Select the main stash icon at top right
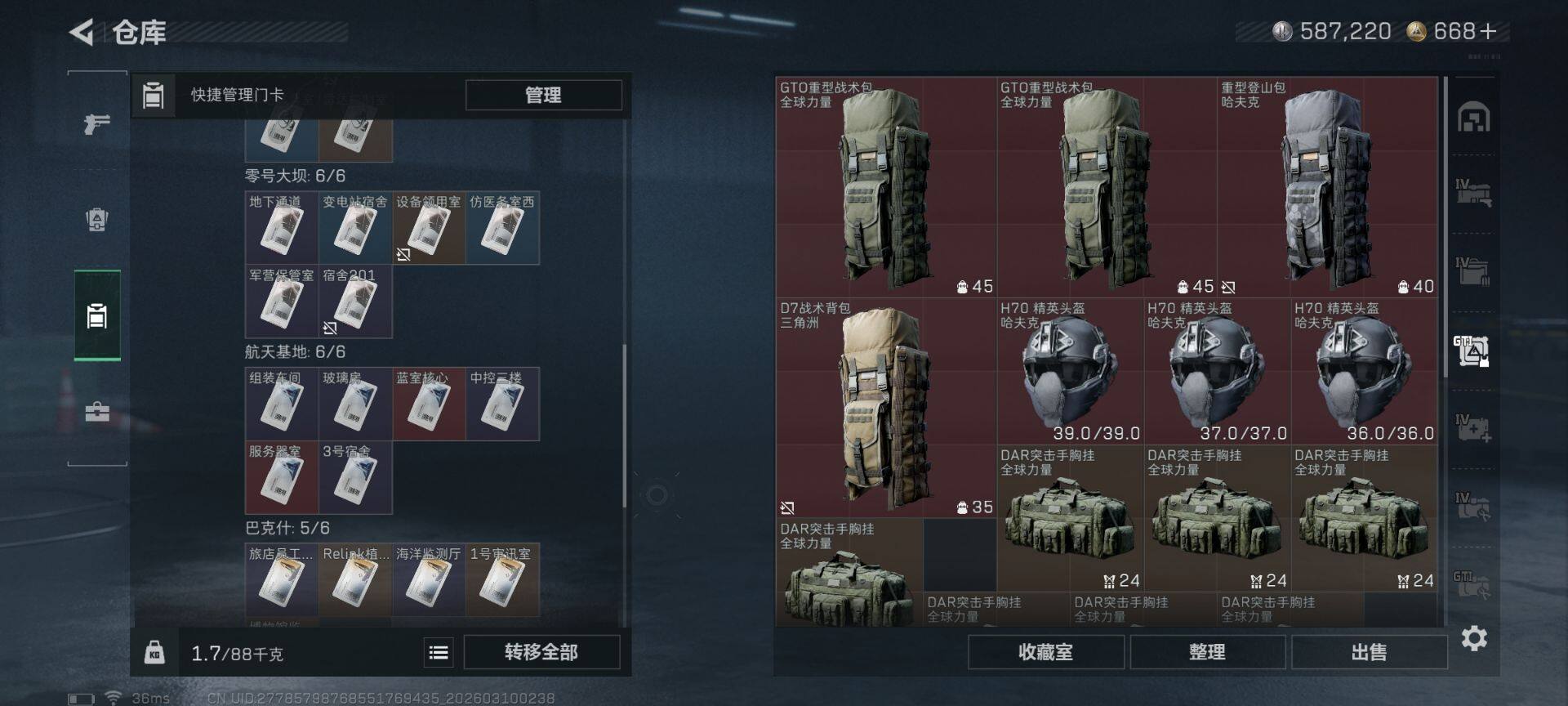Viewport: 1568px width, 706px height. [1474, 118]
